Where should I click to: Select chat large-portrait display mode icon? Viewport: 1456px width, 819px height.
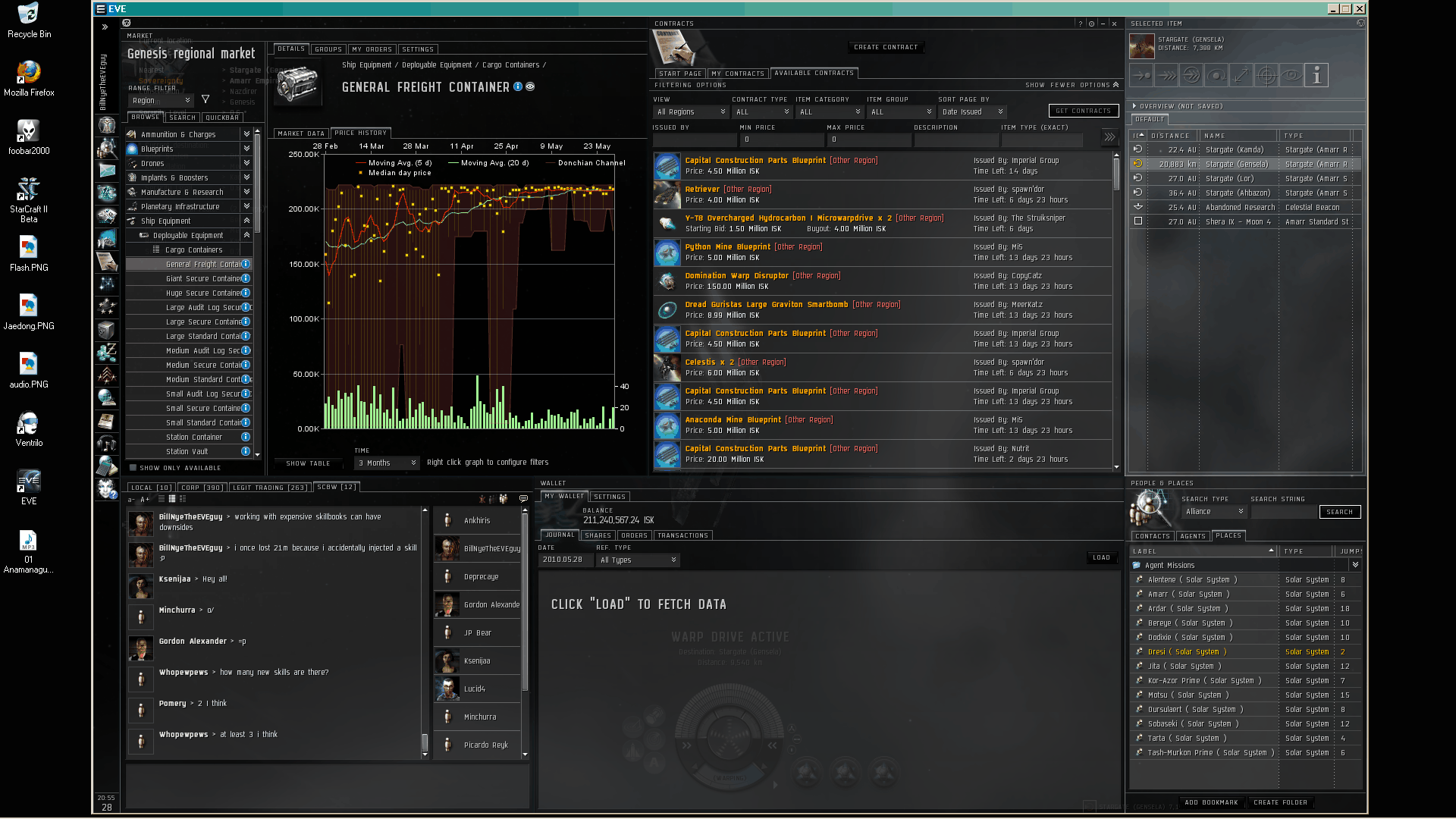pos(183,499)
